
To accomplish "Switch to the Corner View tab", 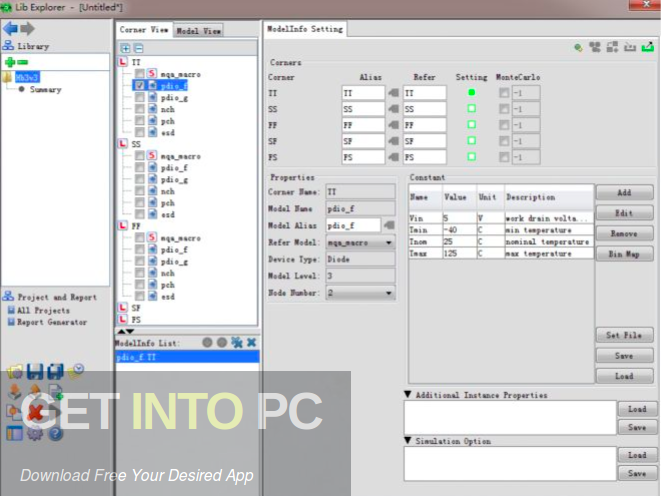I will pos(144,30).
